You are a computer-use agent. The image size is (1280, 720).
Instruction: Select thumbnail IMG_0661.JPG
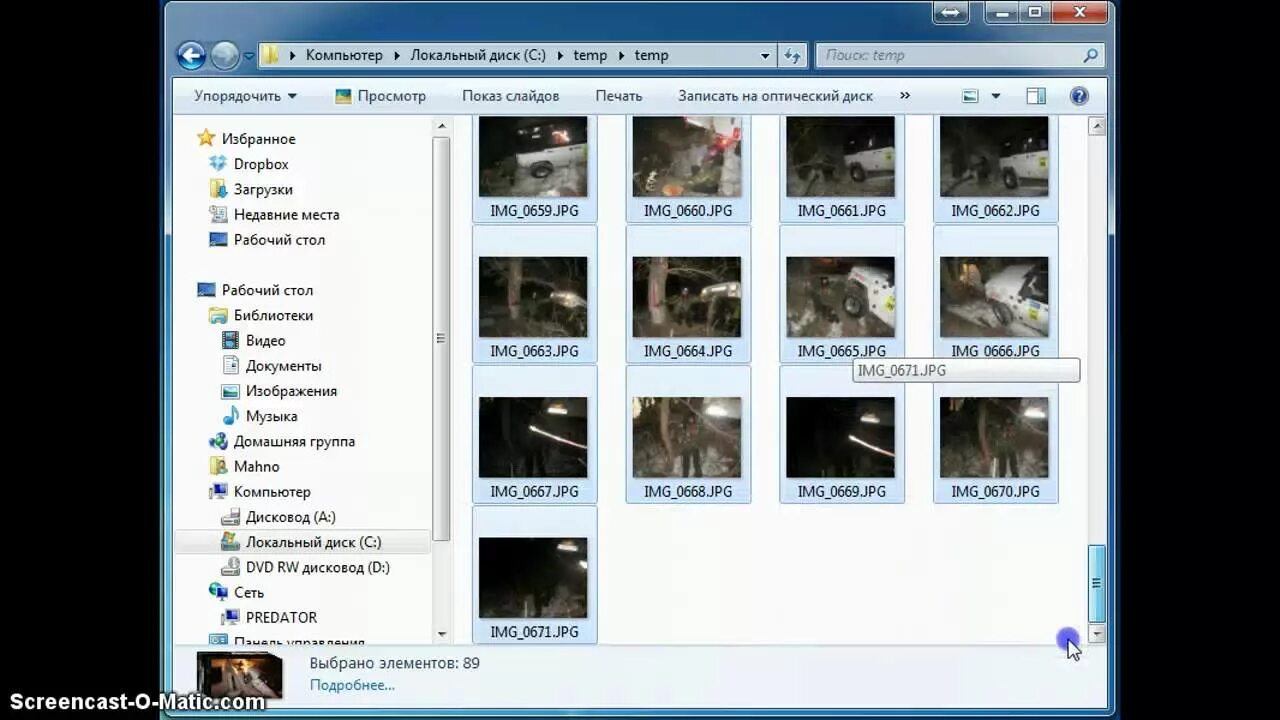click(842, 167)
